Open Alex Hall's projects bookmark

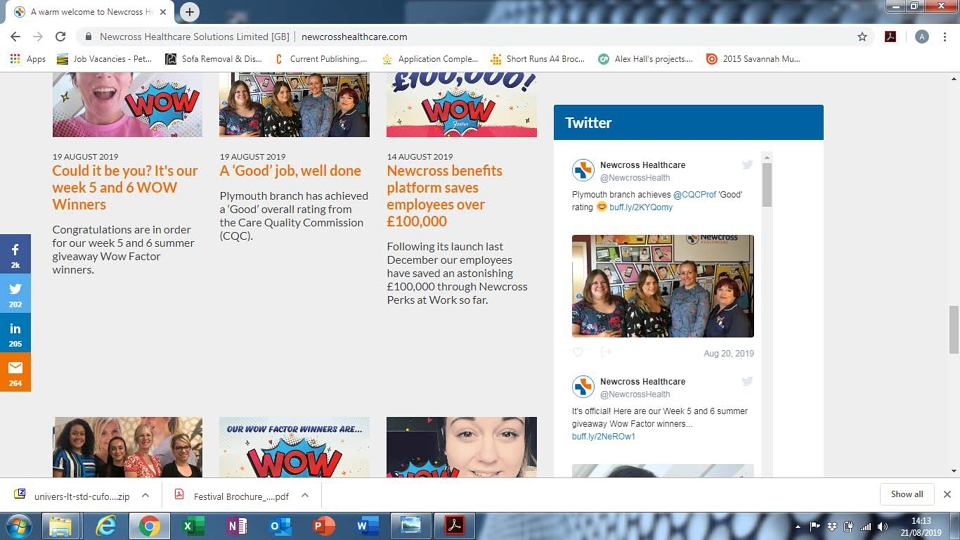coord(646,59)
